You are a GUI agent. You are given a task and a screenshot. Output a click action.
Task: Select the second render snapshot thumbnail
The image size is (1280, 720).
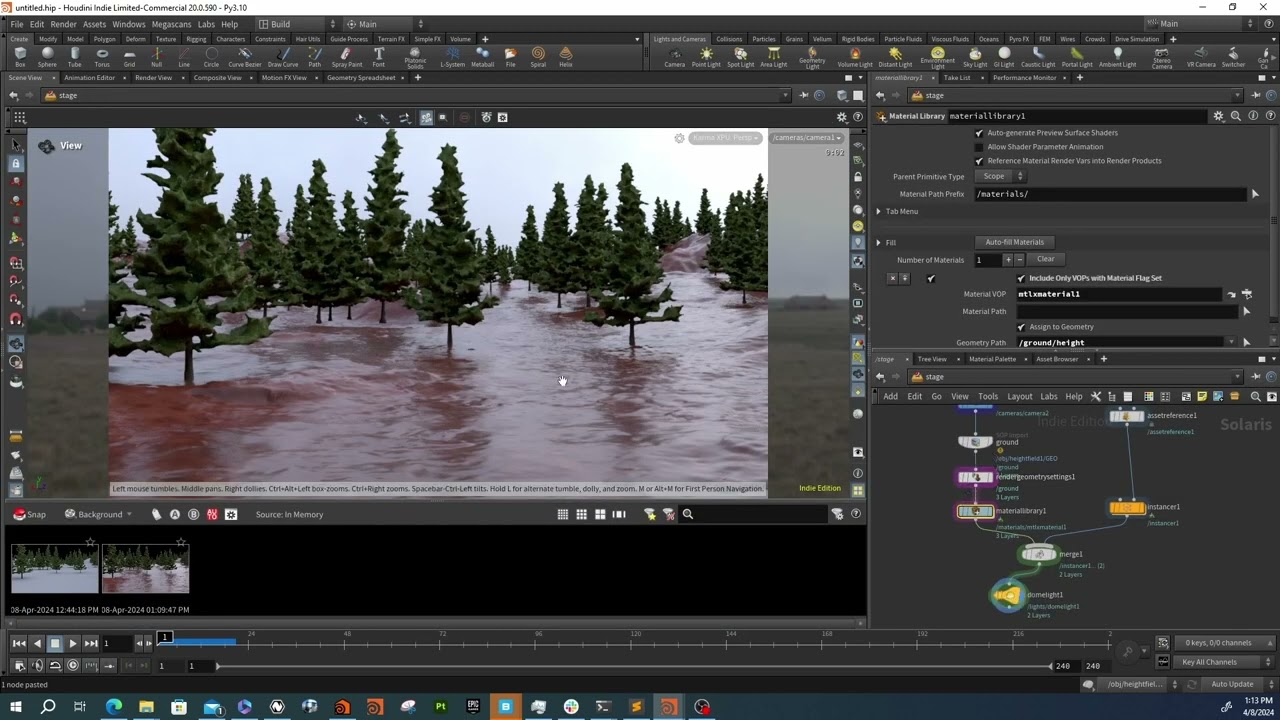pyautogui.click(x=145, y=569)
